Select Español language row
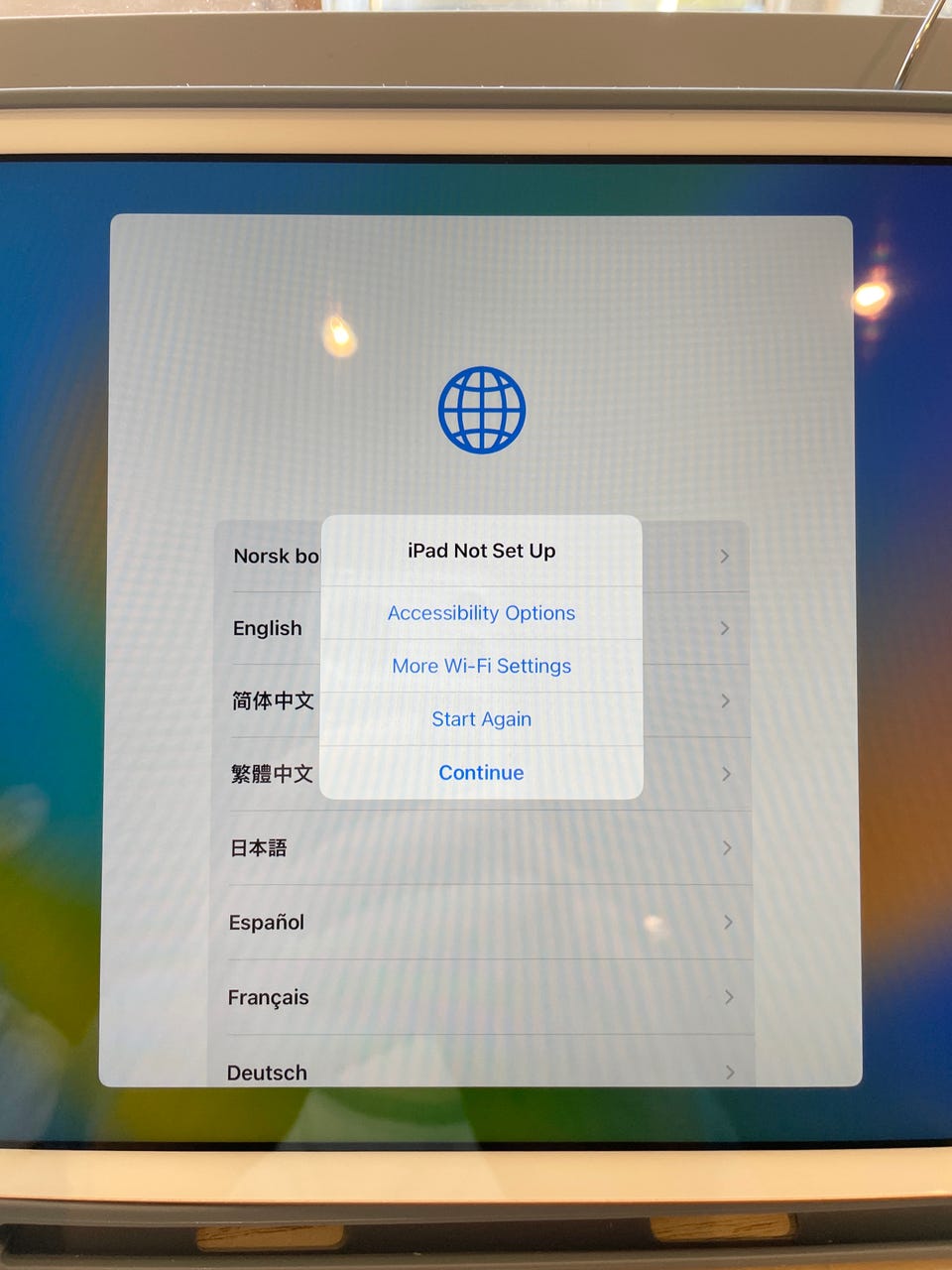The height and width of the screenshot is (1270, 952). [481, 922]
